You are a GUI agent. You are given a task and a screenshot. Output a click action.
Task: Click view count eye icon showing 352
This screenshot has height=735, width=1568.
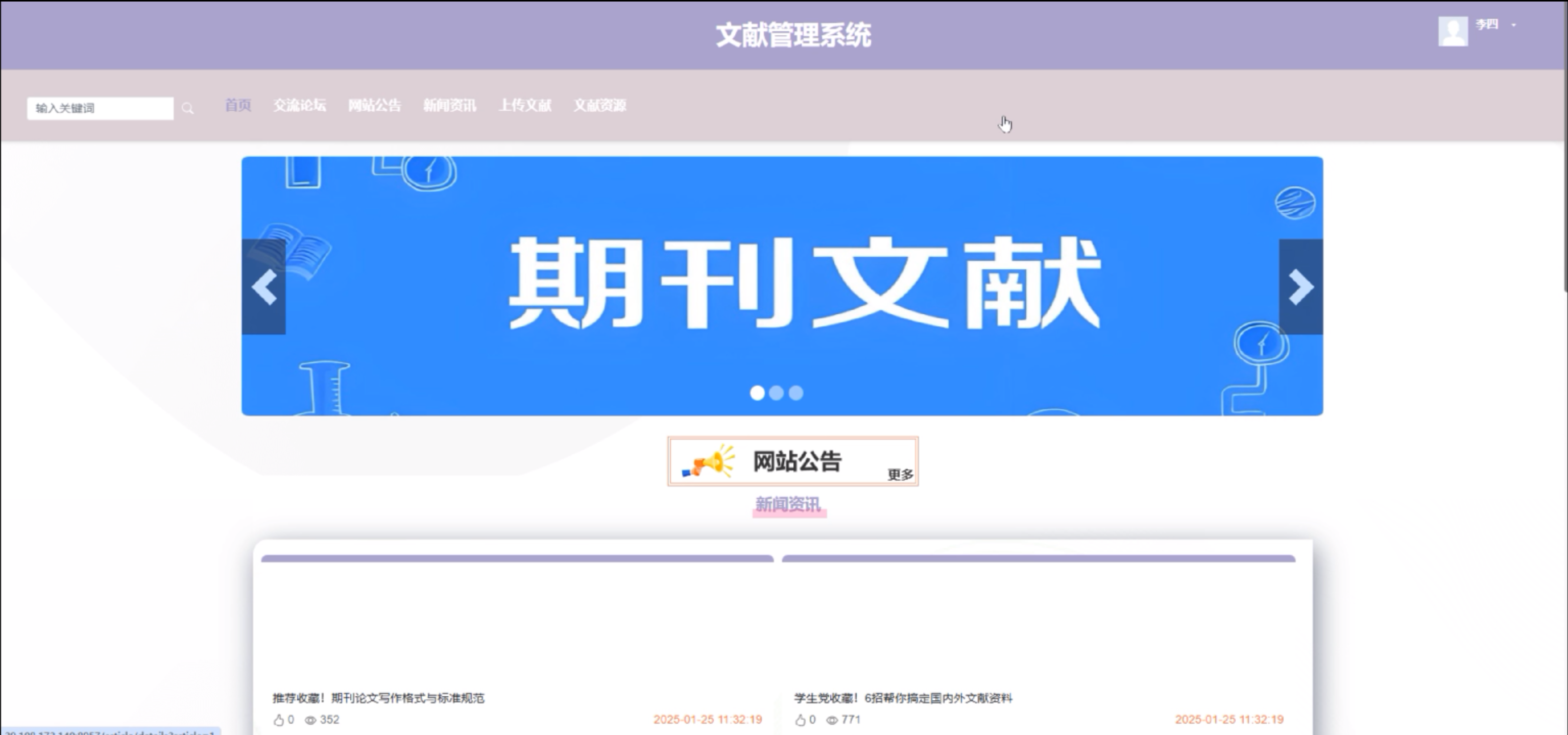310,720
